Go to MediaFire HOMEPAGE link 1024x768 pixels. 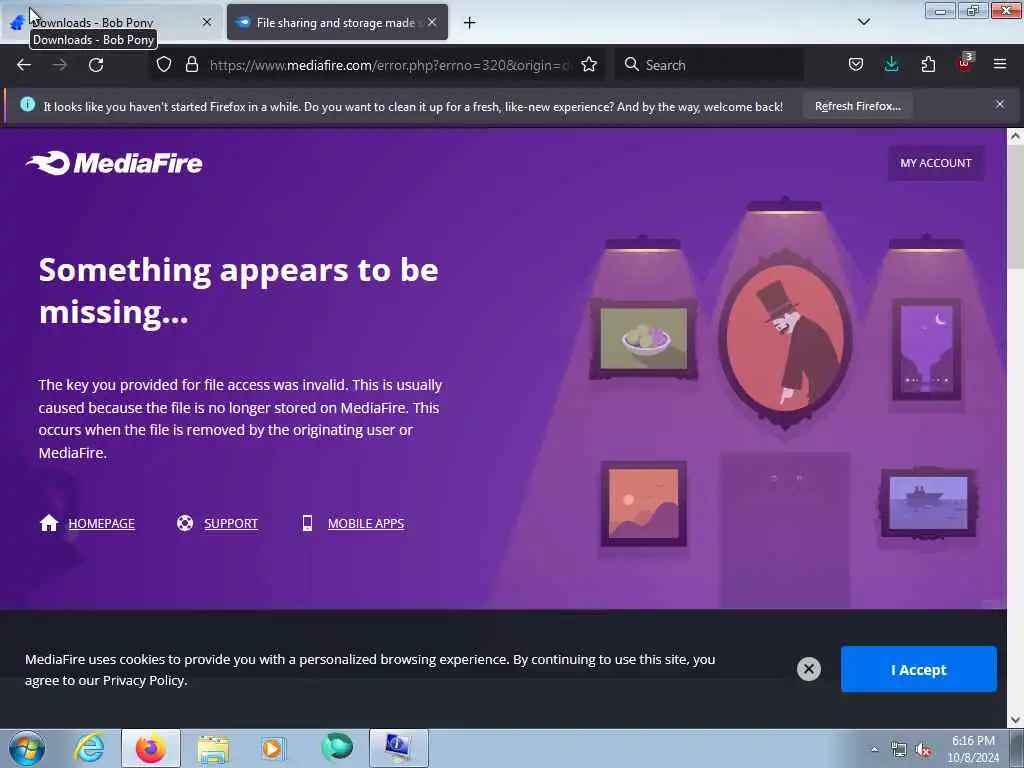(x=101, y=523)
